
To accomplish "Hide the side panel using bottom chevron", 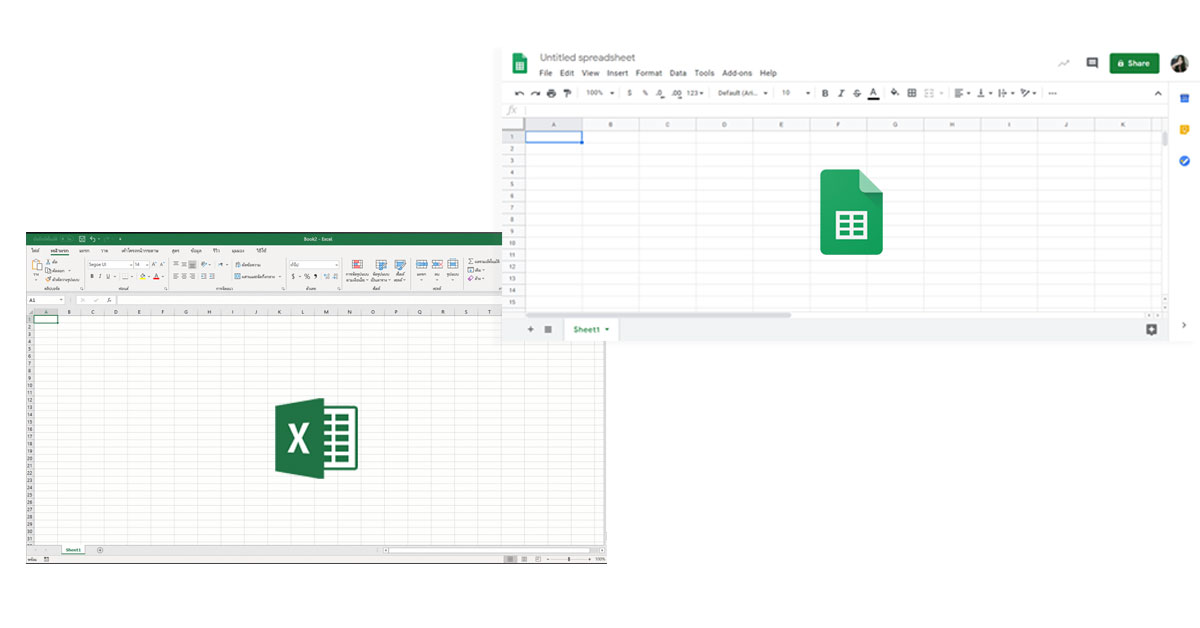I will point(1184,325).
